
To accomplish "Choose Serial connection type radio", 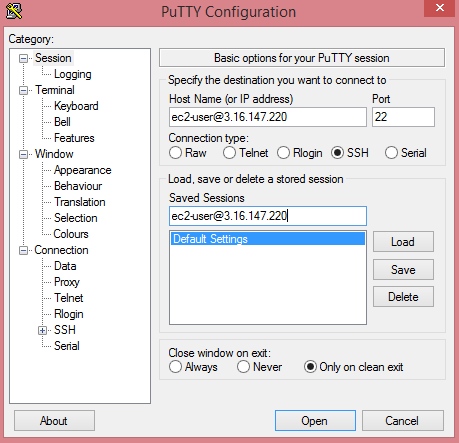I will pos(391,153).
